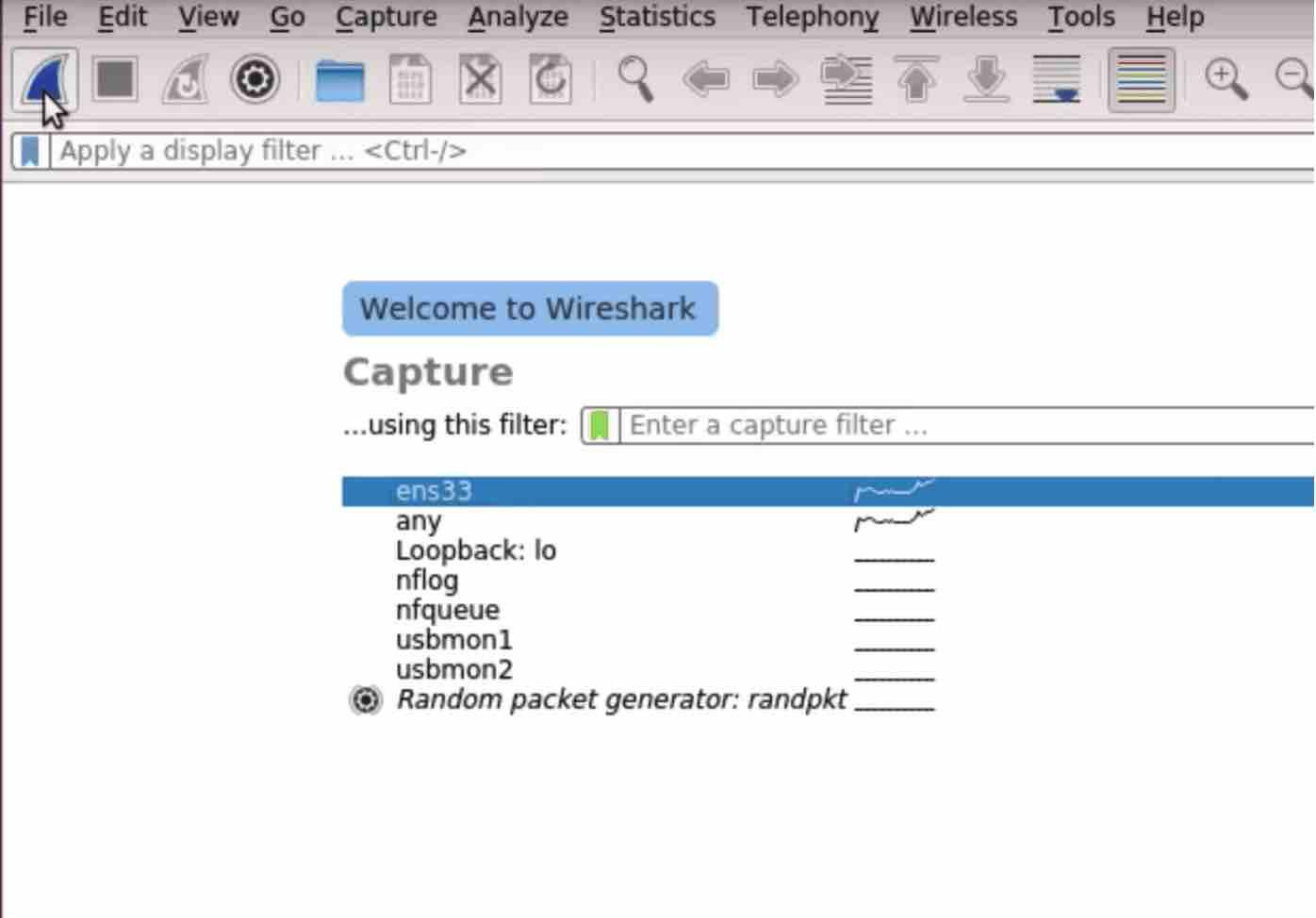Click the Welcome to Wireshark banner
Screen dimensions: 1316x918
tap(530, 308)
